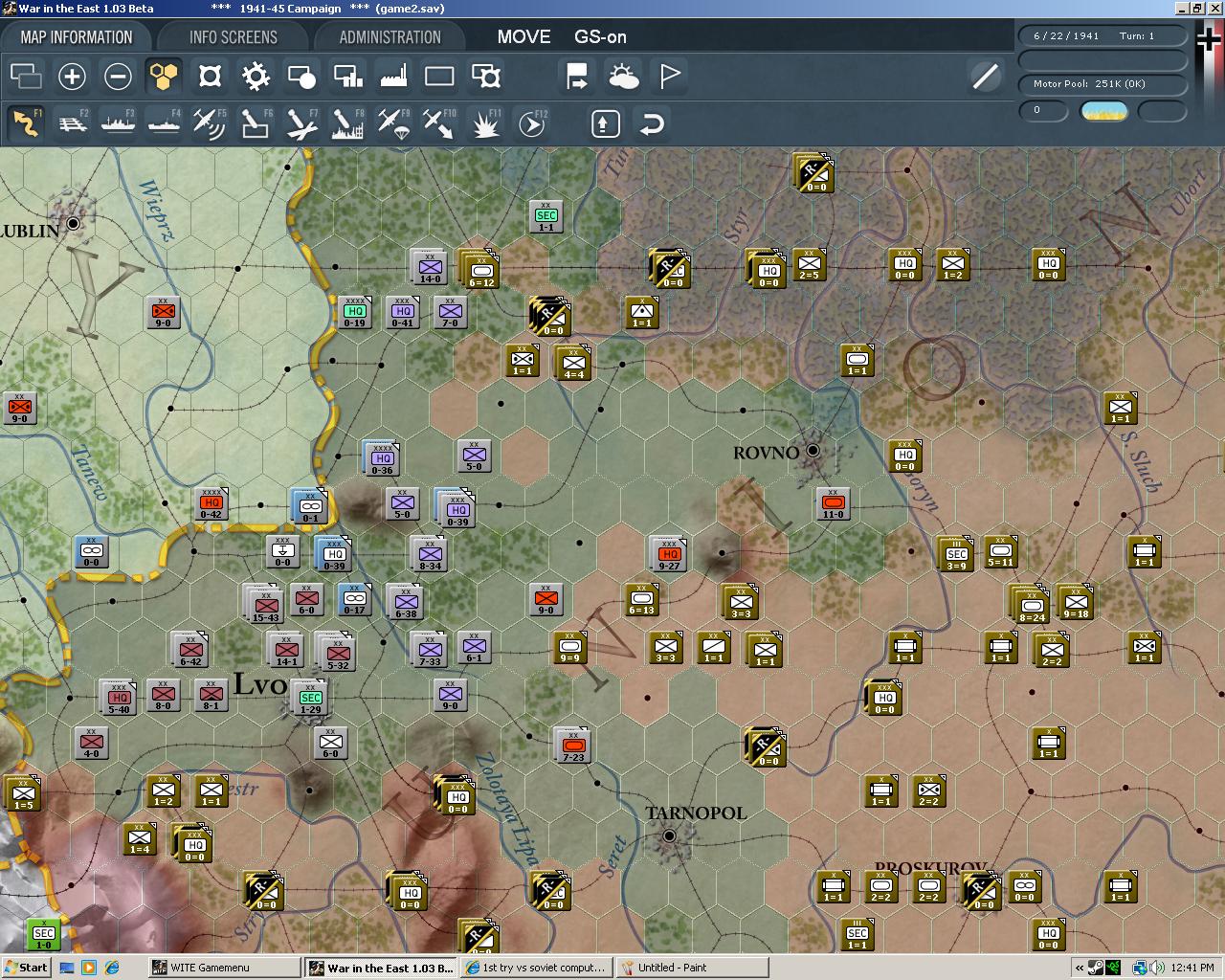Switch to WITE Gamemenu taskbar window
1225x980 pixels.
tap(225, 968)
